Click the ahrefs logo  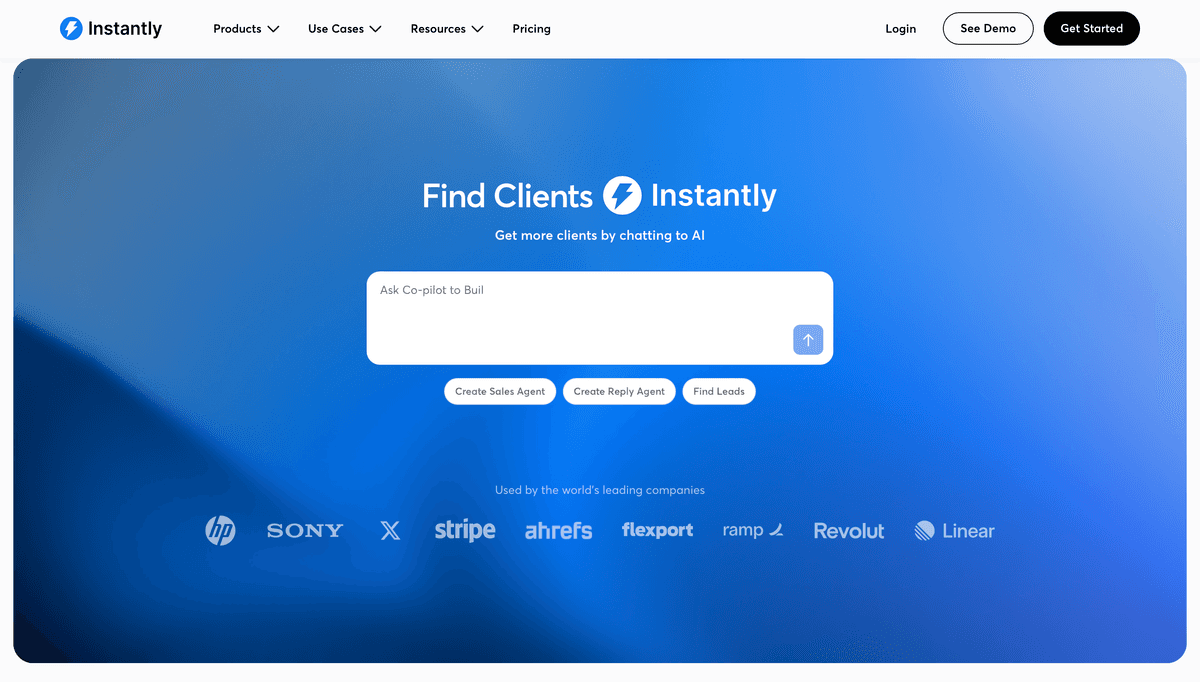[x=558, y=530]
